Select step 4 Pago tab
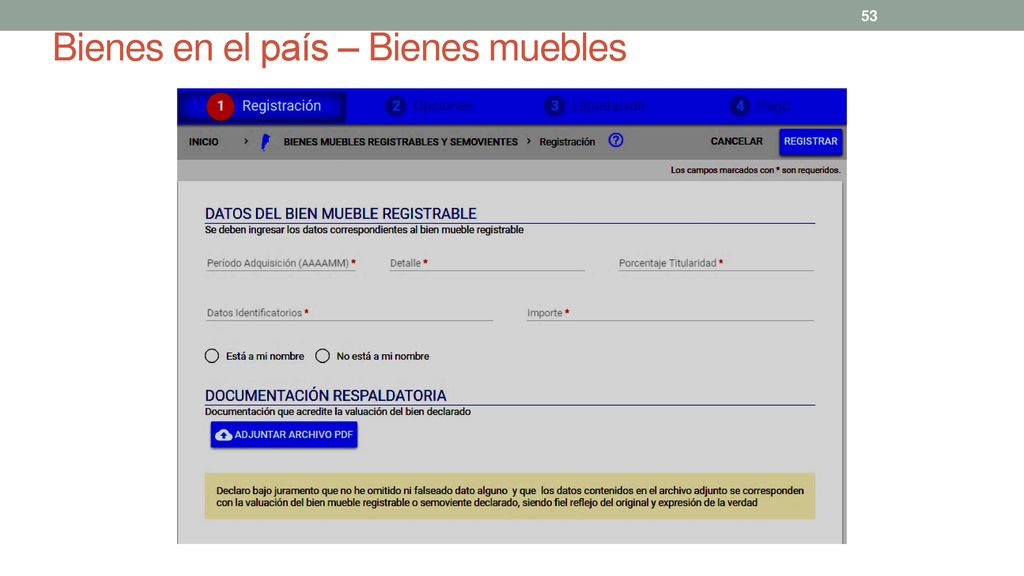Image resolution: width=1024 pixels, height=576 pixels. (x=760, y=106)
